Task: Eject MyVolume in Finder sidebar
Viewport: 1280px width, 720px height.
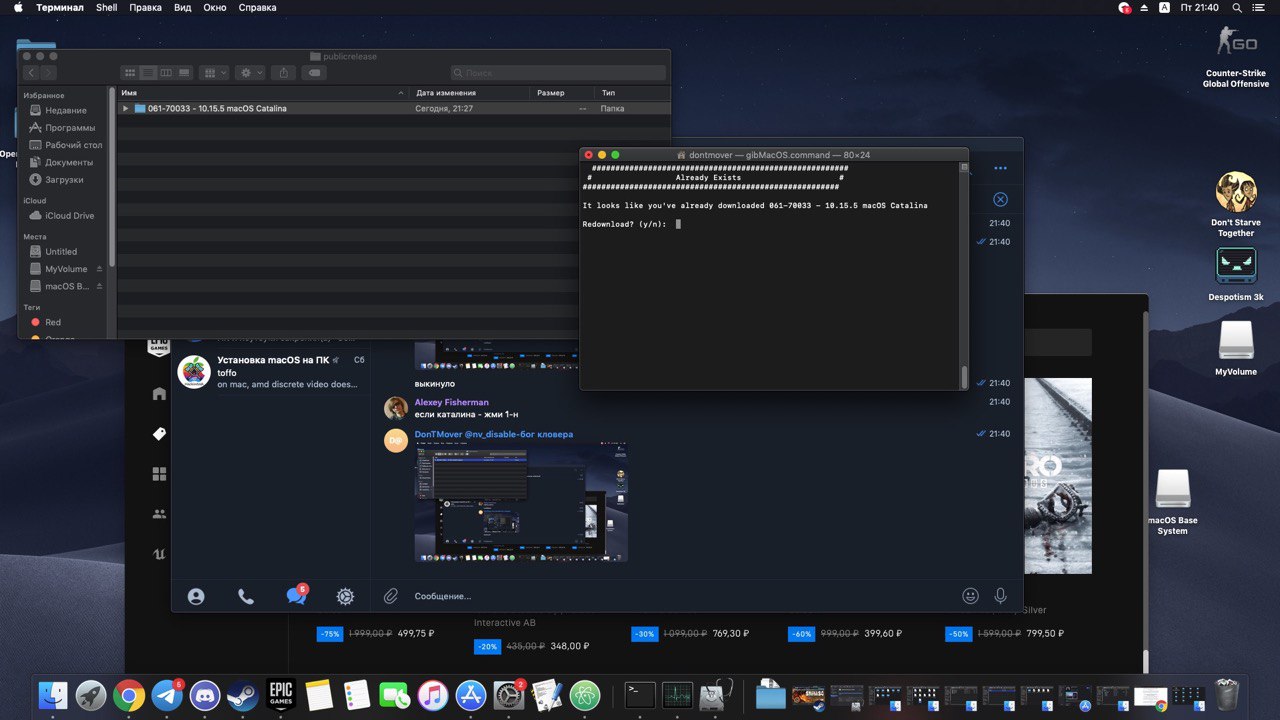Action: 99,269
